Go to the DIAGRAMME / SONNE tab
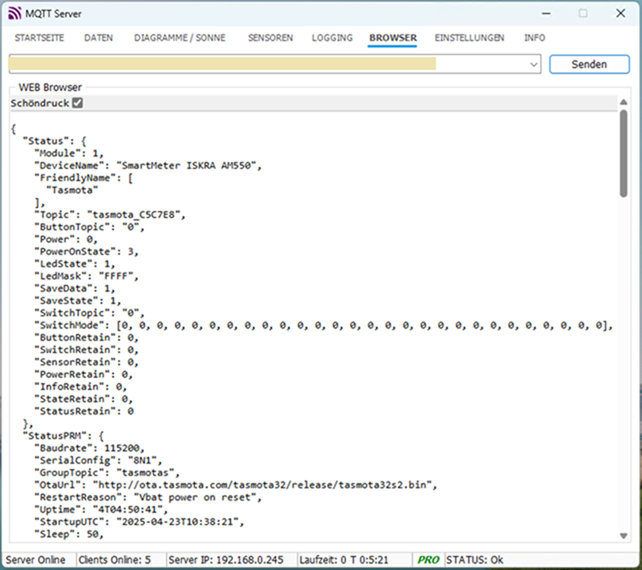The image size is (642, 570). [x=180, y=38]
